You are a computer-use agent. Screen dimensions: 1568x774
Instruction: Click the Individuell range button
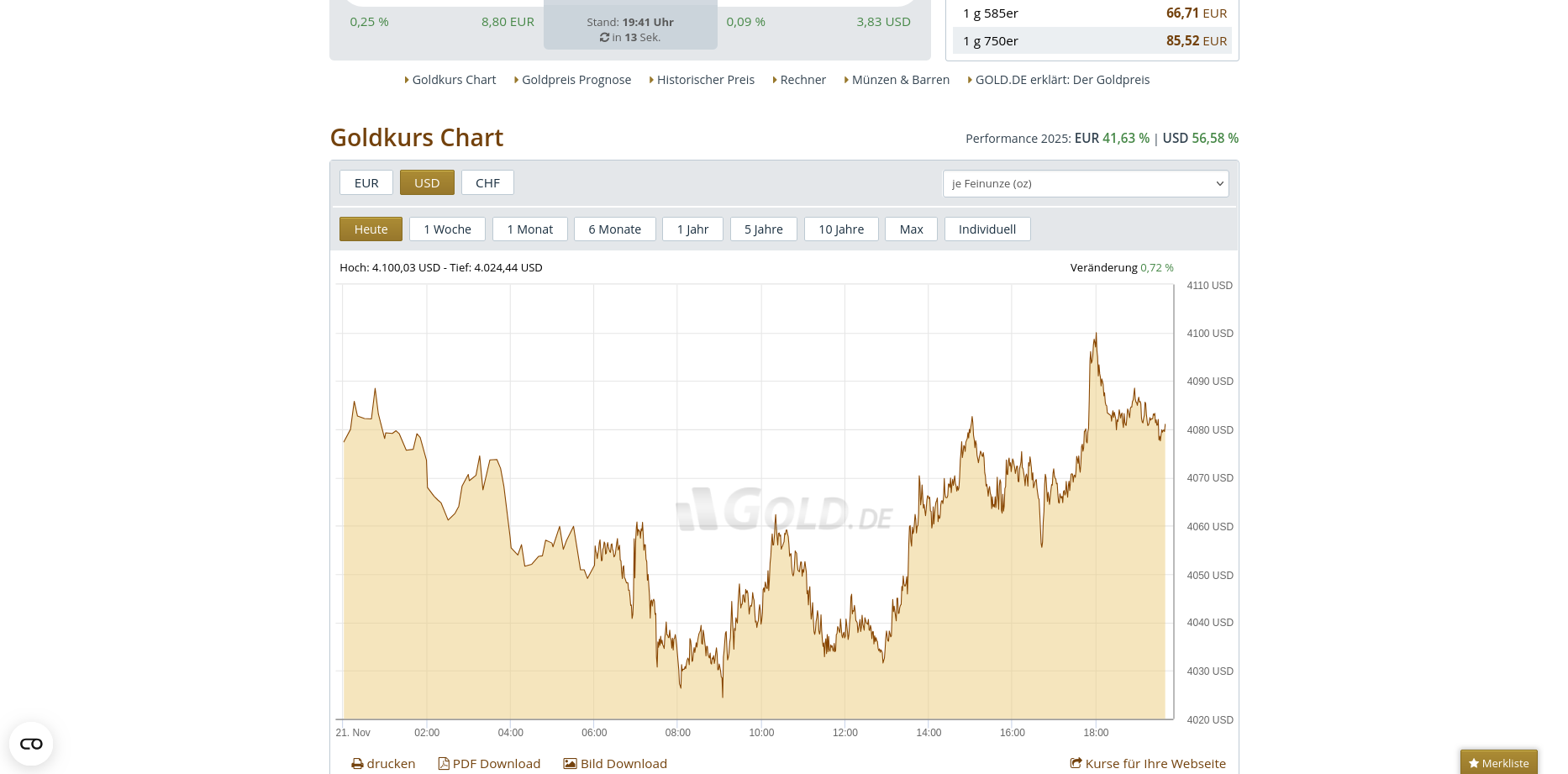click(x=987, y=229)
